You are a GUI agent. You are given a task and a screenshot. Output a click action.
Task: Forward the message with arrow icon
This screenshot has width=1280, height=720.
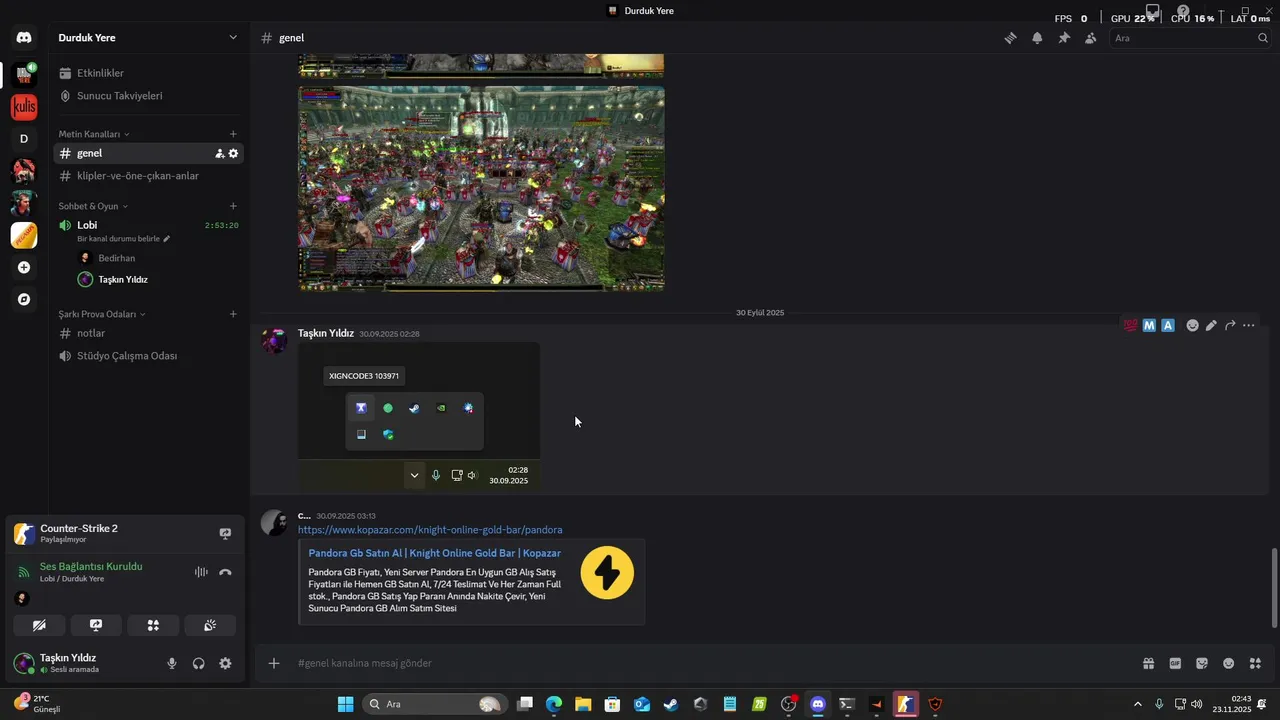1230,325
